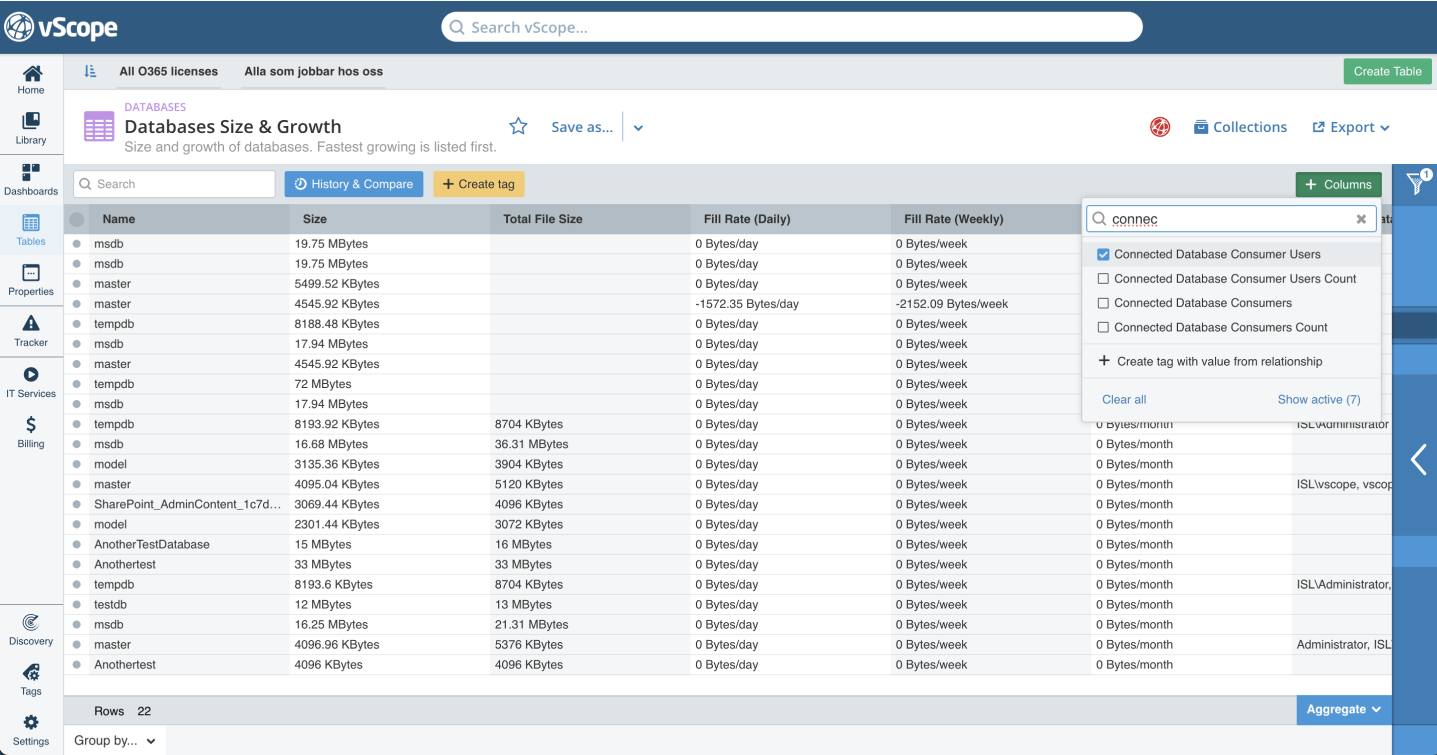Click the Search vScope field
The image size is (1437, 755).
click(x=792, y=27)
